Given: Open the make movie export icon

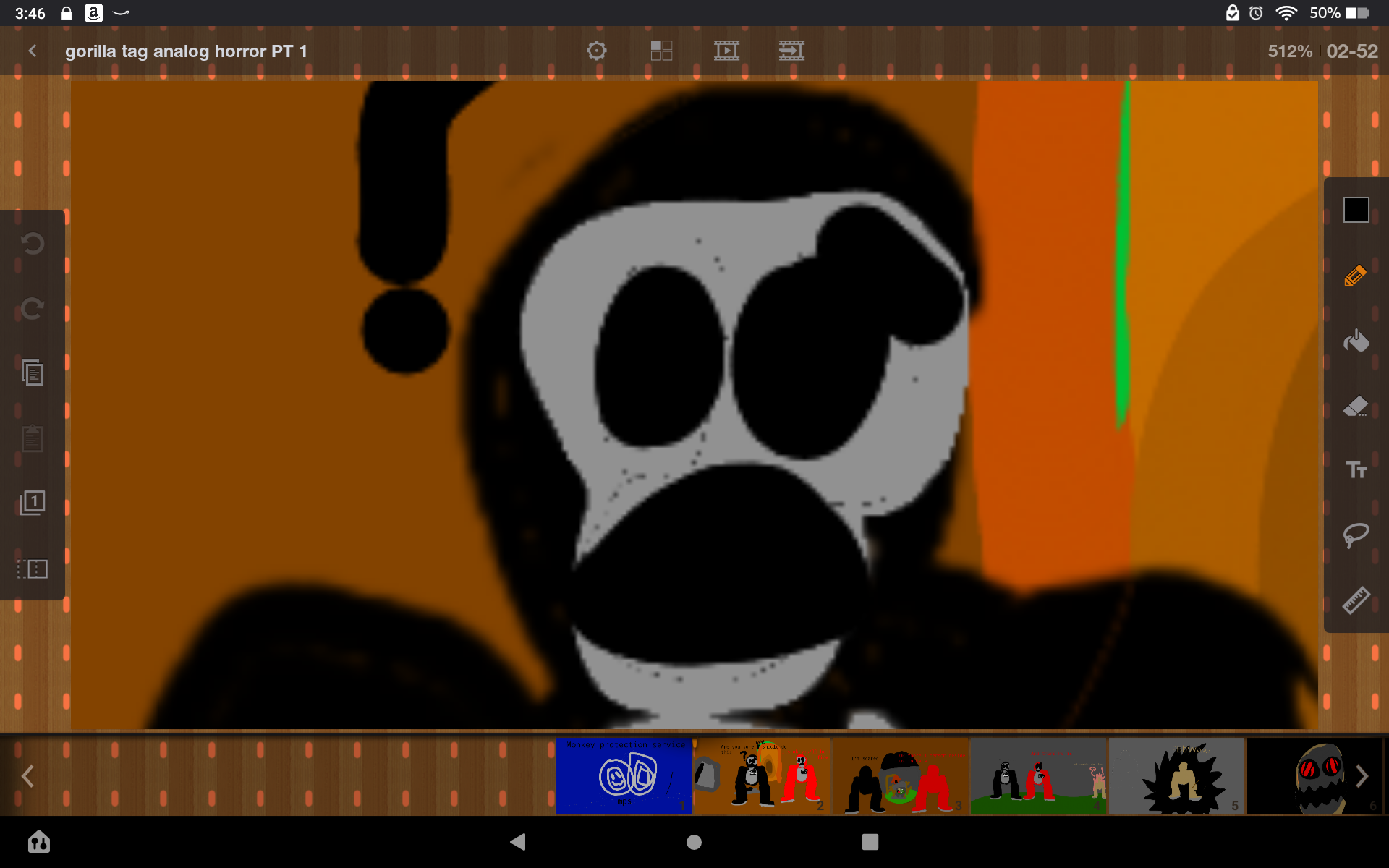Looking at the screenshot, I should [x=791, y=51].
